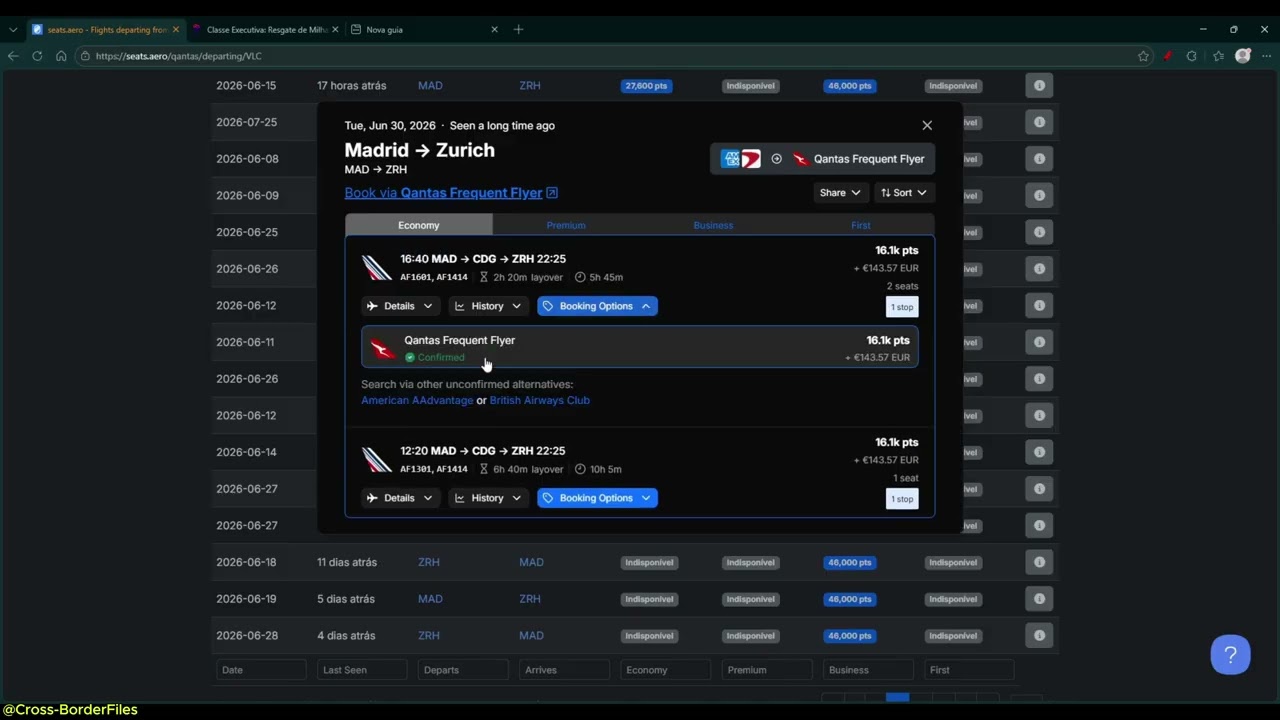Click the Qantas logo in the confirmed booking row

(382, 348)
